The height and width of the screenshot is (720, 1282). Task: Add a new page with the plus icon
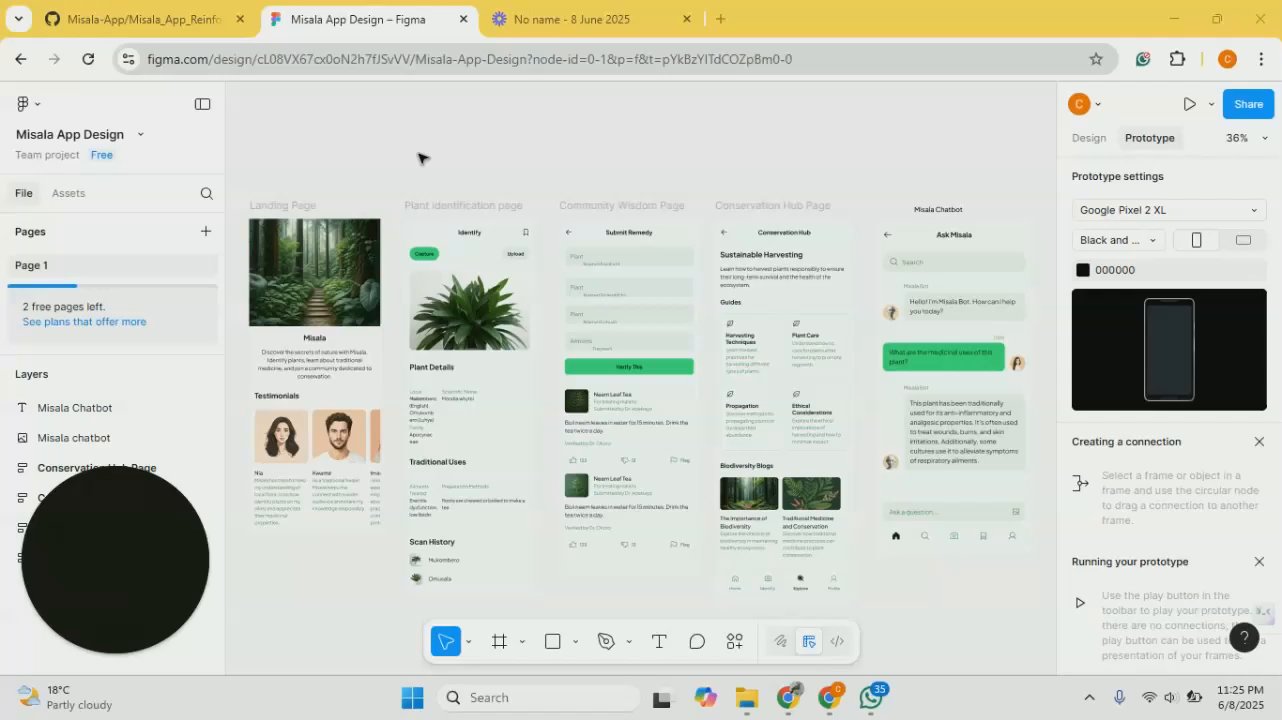[x=206, y=231]
